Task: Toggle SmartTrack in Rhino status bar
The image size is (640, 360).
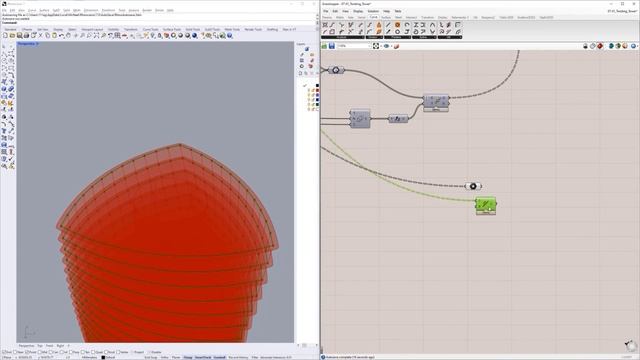Action: (x=203, y=357)
